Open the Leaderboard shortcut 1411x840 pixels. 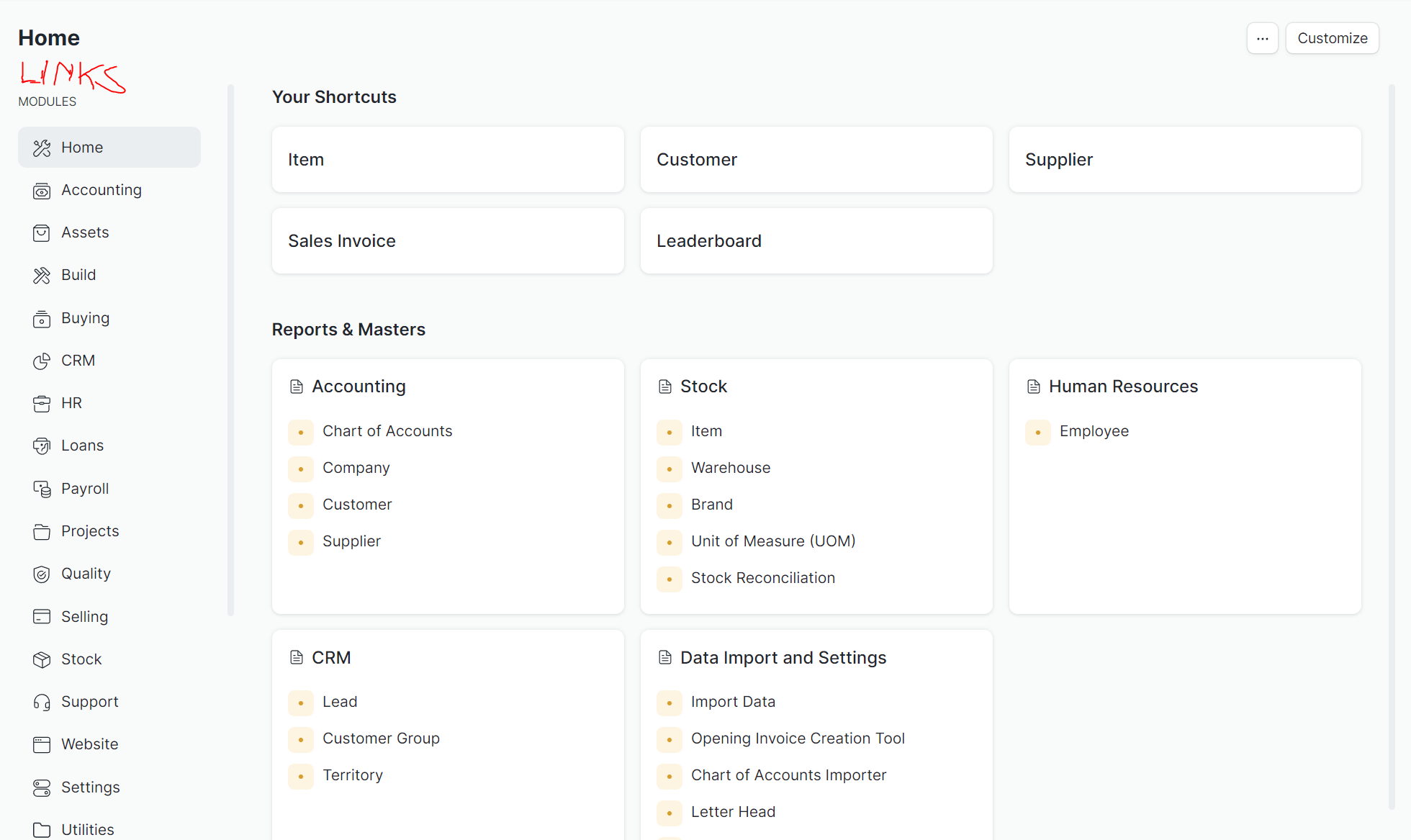point(816,240)
